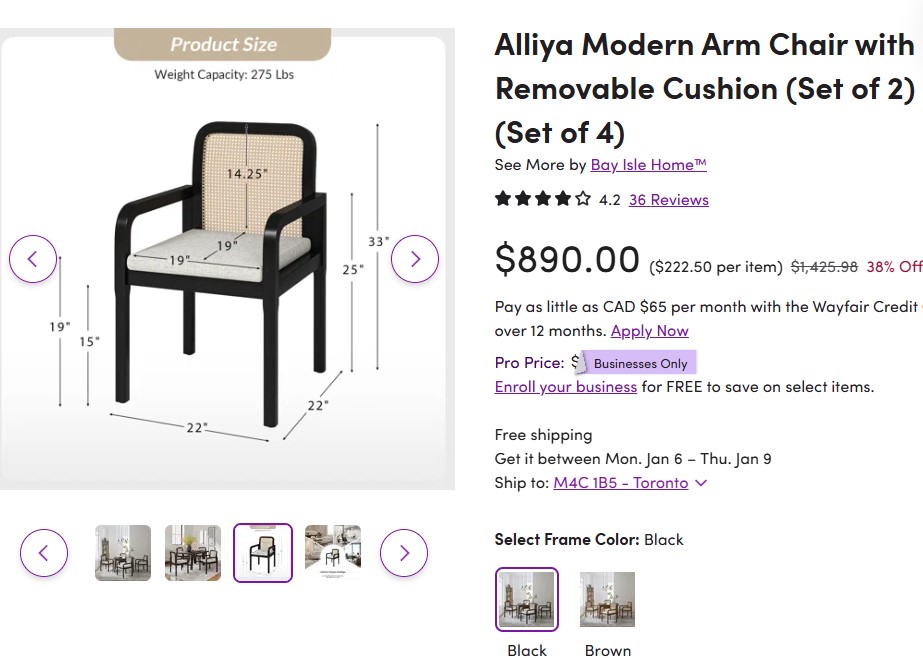Advance to next product image in main viewer
Viewport: 923px width, 658px height.
[414, 259]
